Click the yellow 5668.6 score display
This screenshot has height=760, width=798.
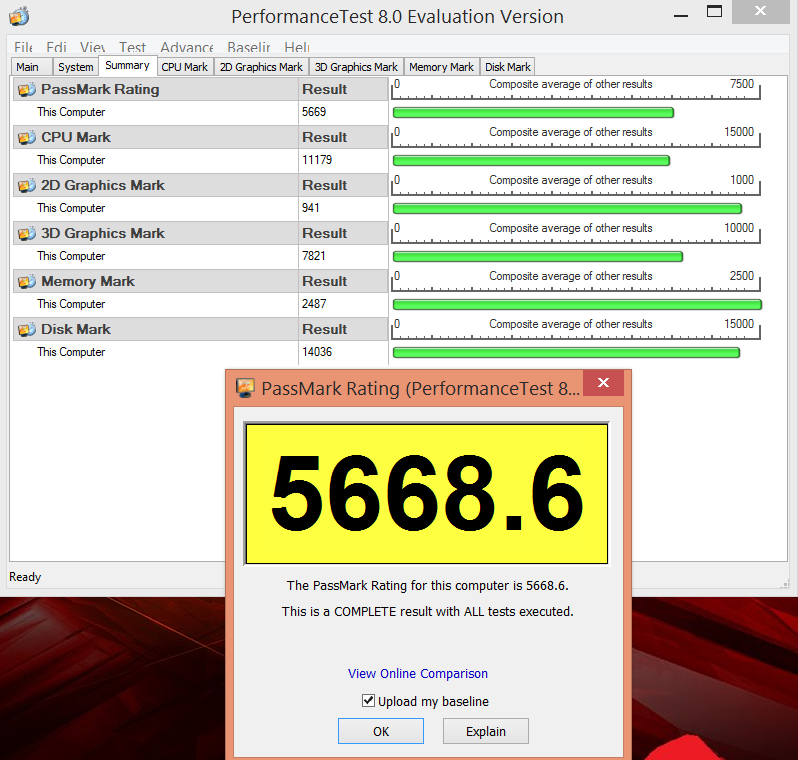[x=426, y=494]
